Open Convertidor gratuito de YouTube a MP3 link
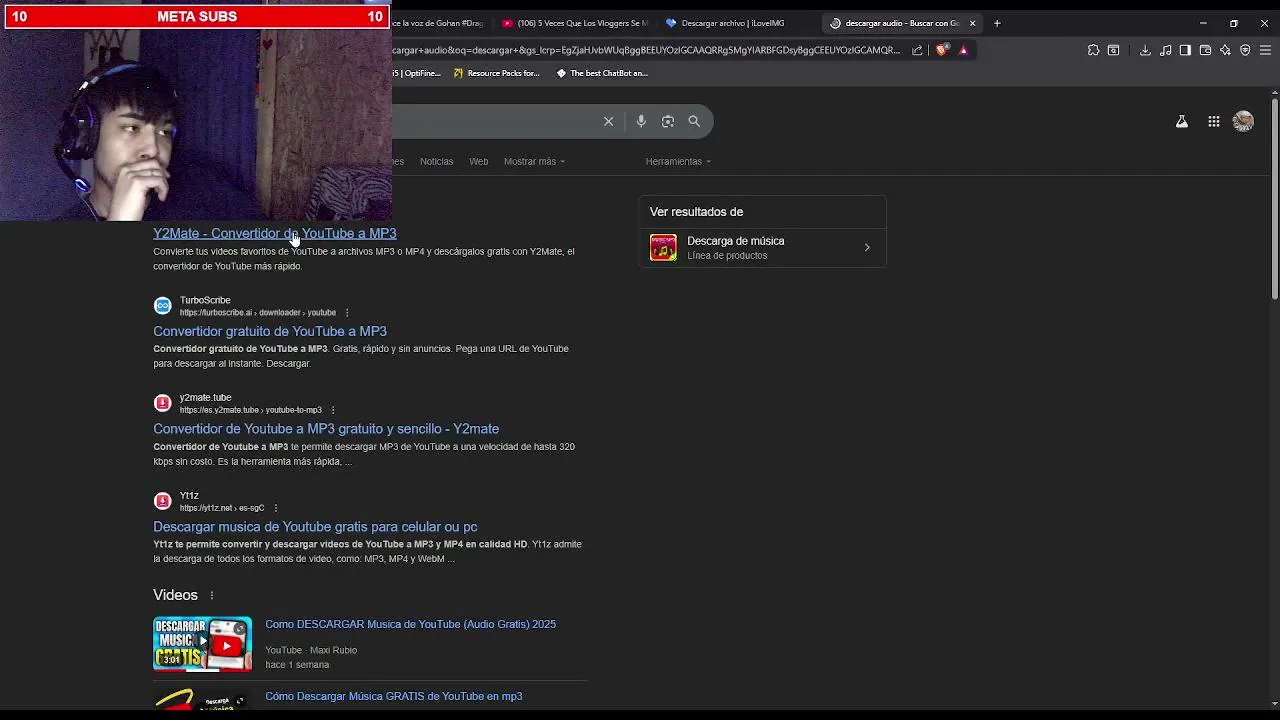This screenshot has width=1280, height=720. point(270,331)
